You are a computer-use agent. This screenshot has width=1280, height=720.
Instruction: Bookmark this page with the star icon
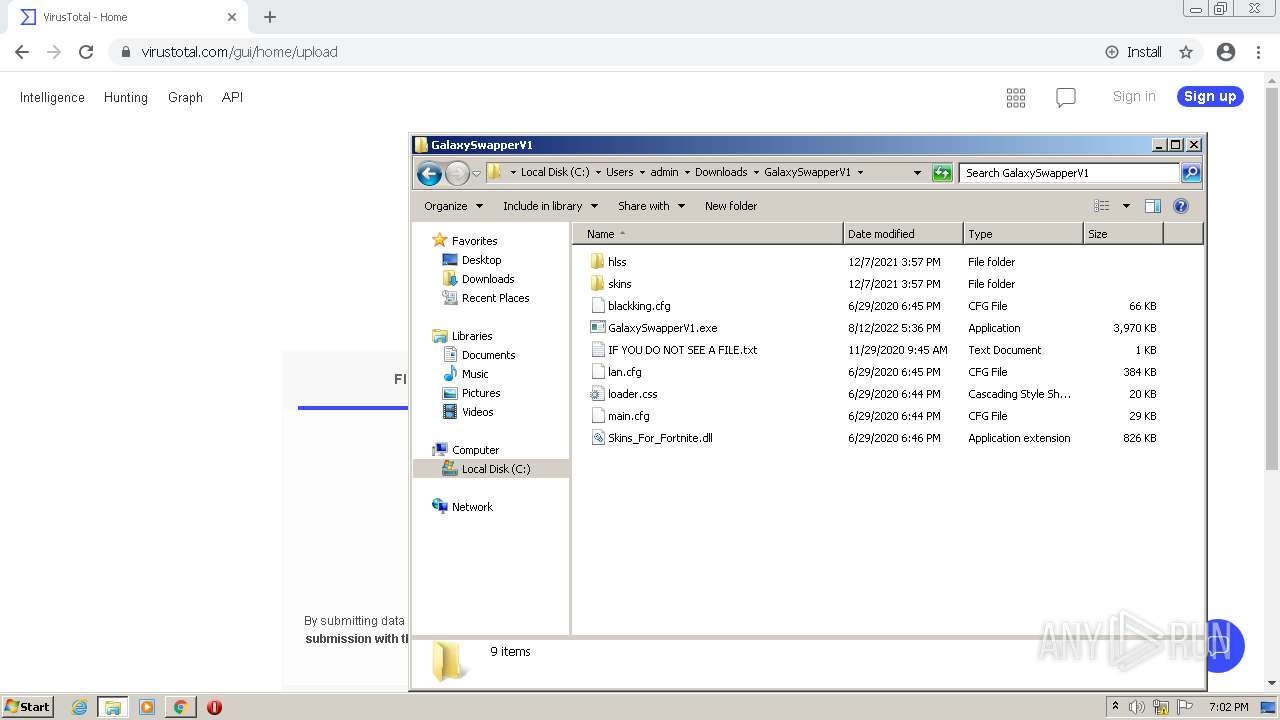point(1186,52)
